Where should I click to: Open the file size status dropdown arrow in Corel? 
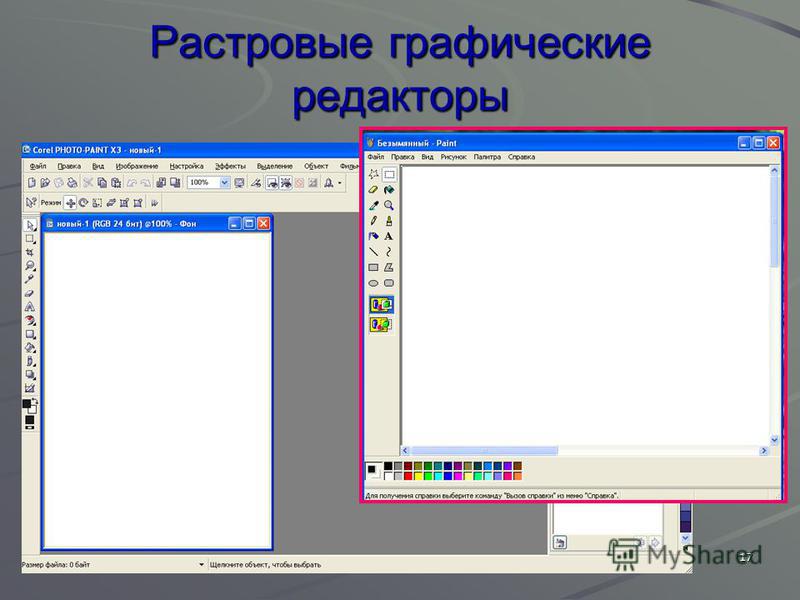(202, 565)
